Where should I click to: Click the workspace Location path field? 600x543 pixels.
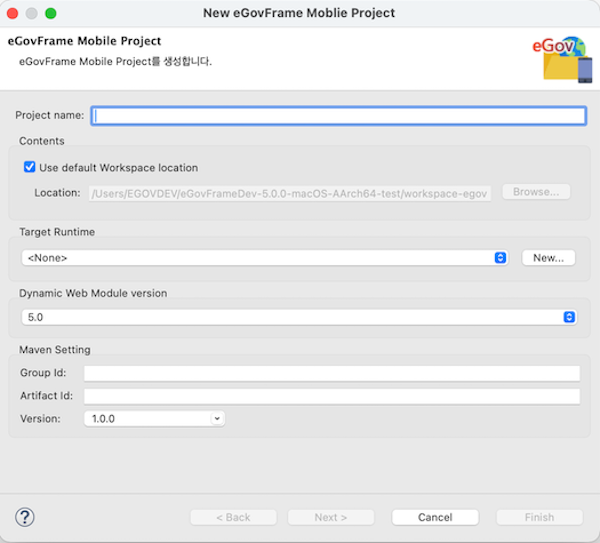(290, 193)
